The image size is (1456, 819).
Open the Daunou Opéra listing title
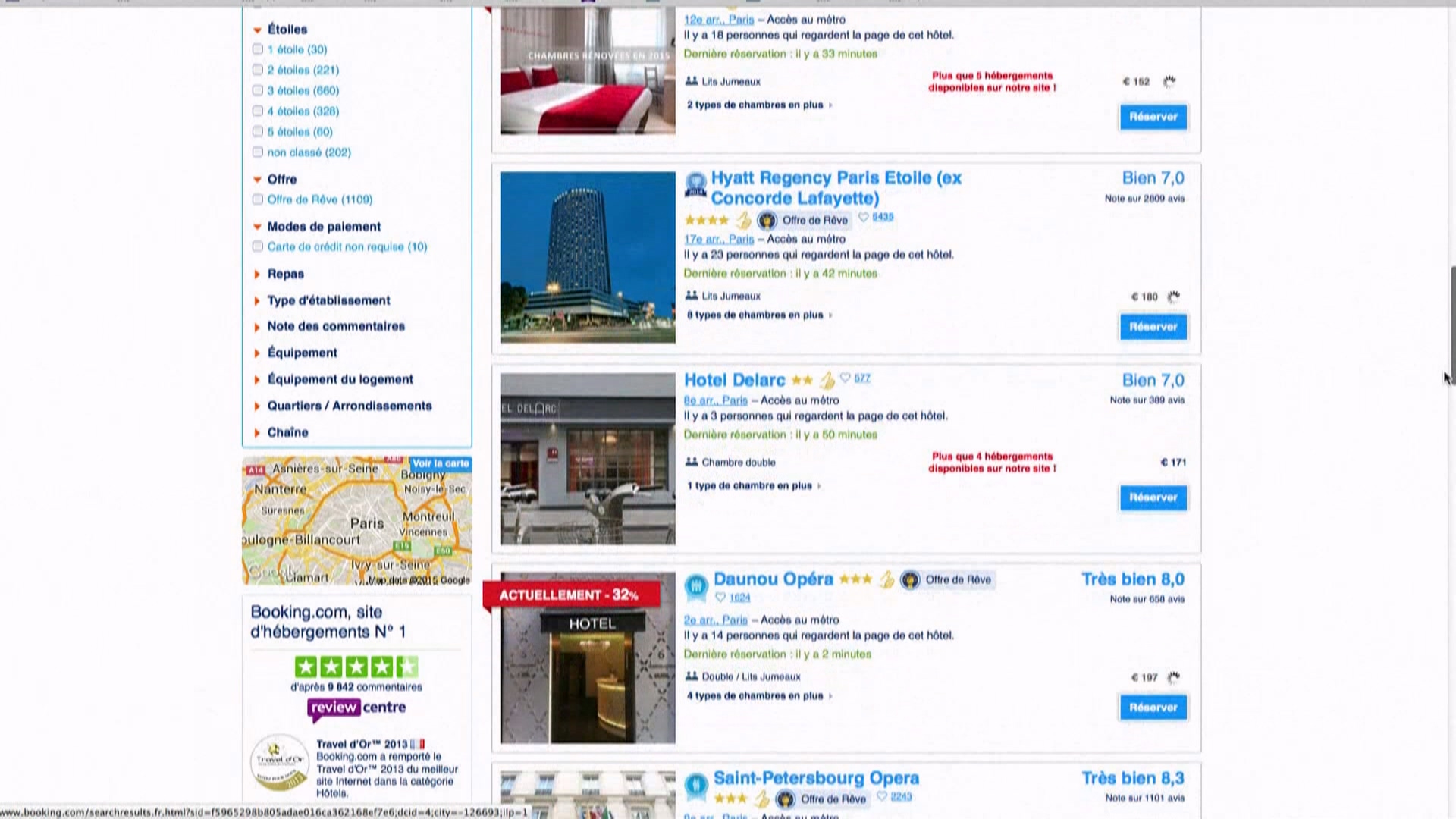[x=773, y=579]
